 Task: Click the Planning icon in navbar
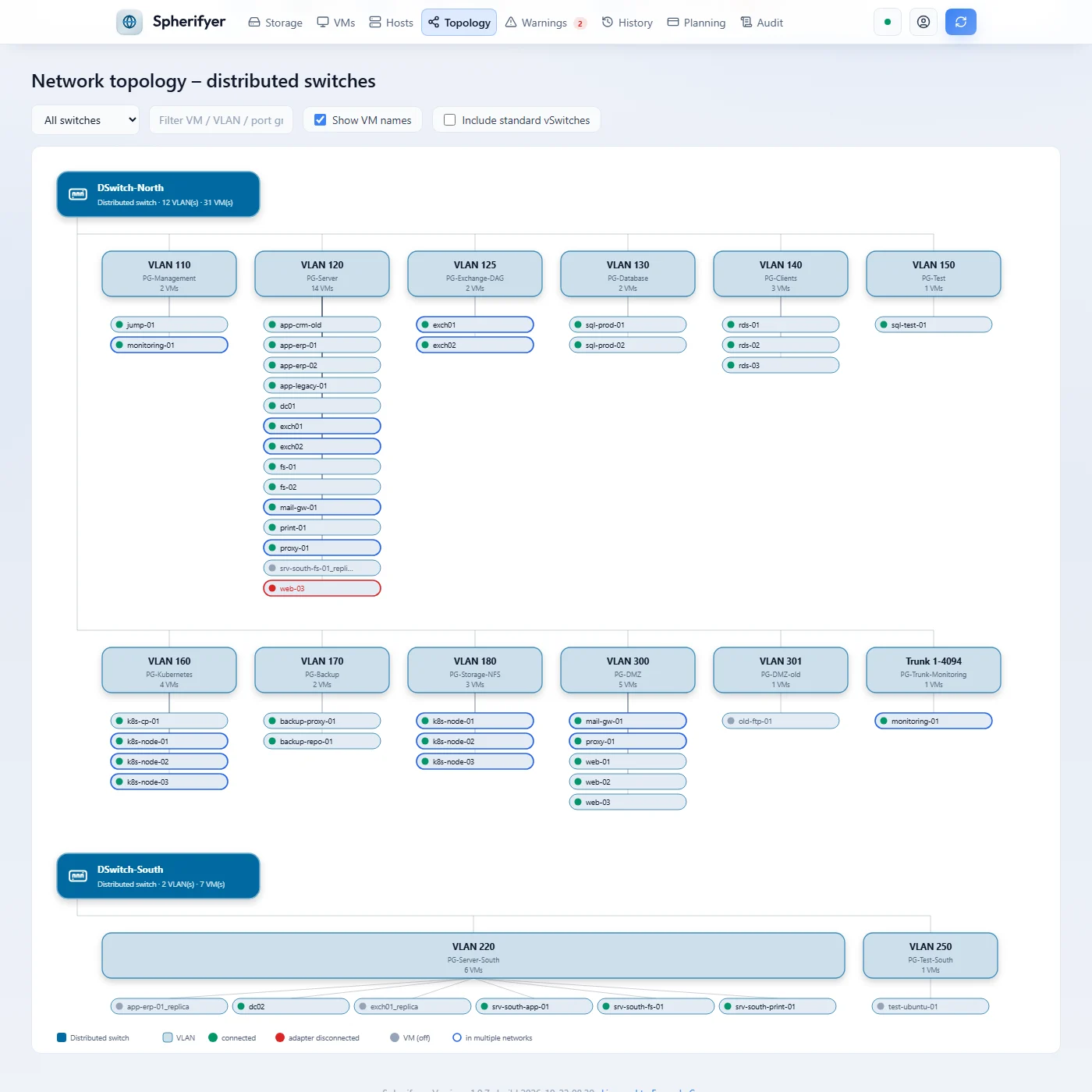(673, 22)
